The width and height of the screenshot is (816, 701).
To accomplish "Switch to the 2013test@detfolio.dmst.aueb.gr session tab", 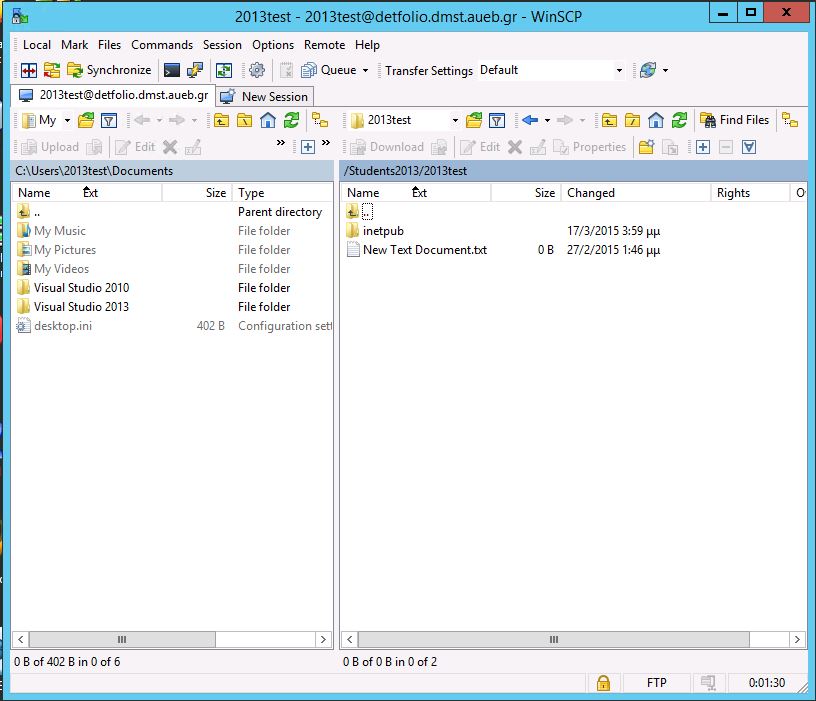I will coord(113,95).
